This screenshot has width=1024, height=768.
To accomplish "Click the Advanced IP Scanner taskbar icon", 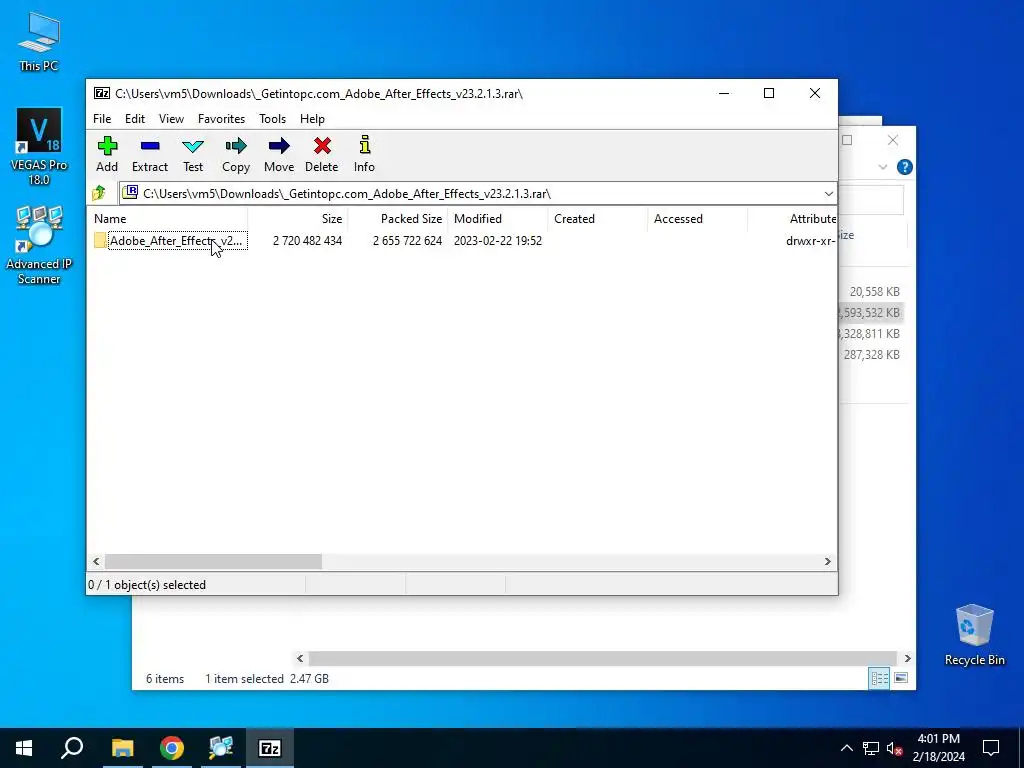I will tap(221, 748).
